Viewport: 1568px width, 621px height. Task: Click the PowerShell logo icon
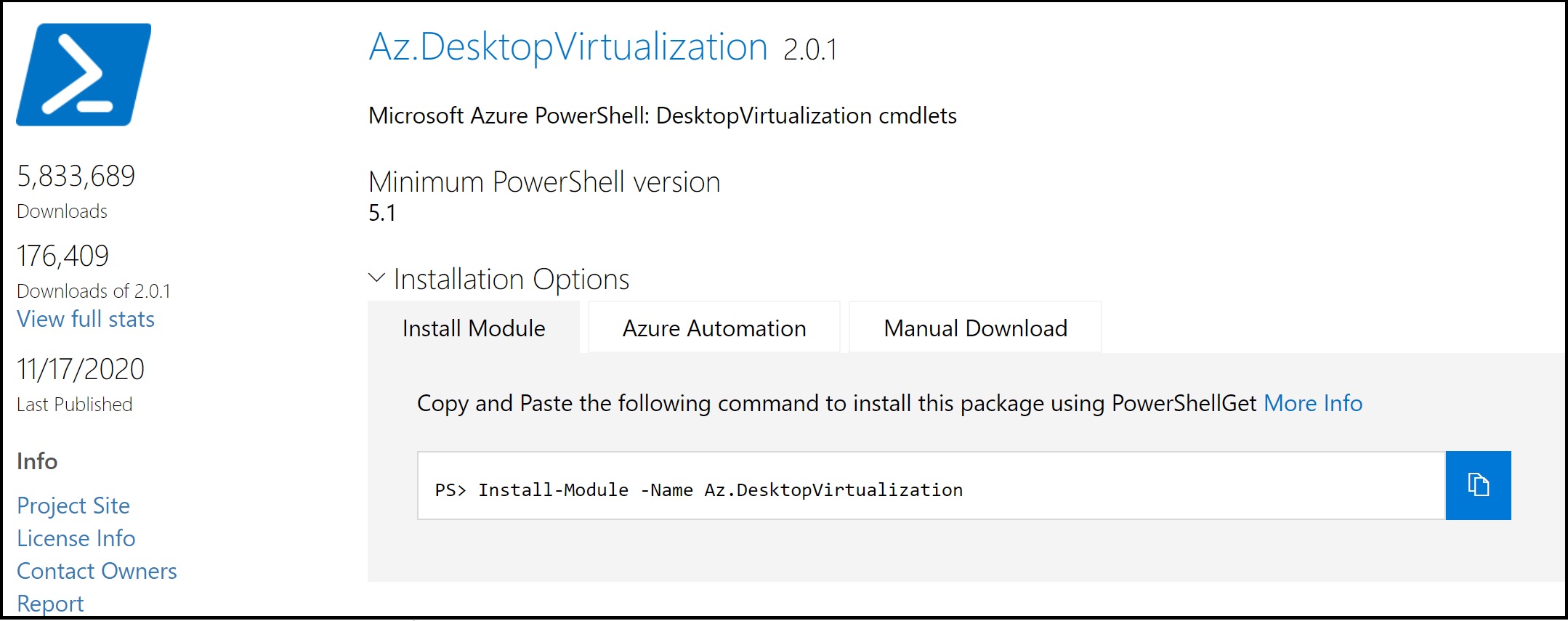[84, 75]
